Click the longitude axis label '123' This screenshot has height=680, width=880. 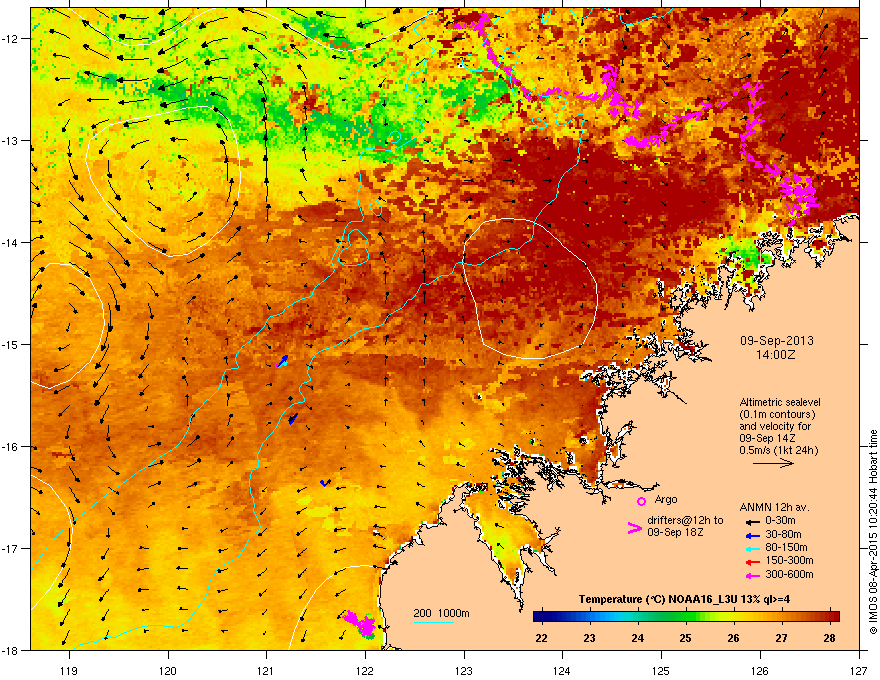point(464,670)
